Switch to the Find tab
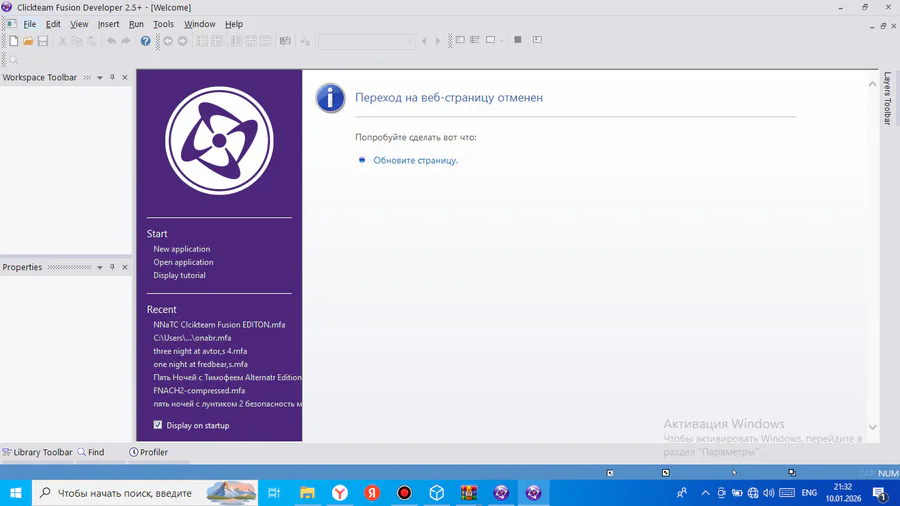Screen dimensions: 900x506 pos(91,452)
